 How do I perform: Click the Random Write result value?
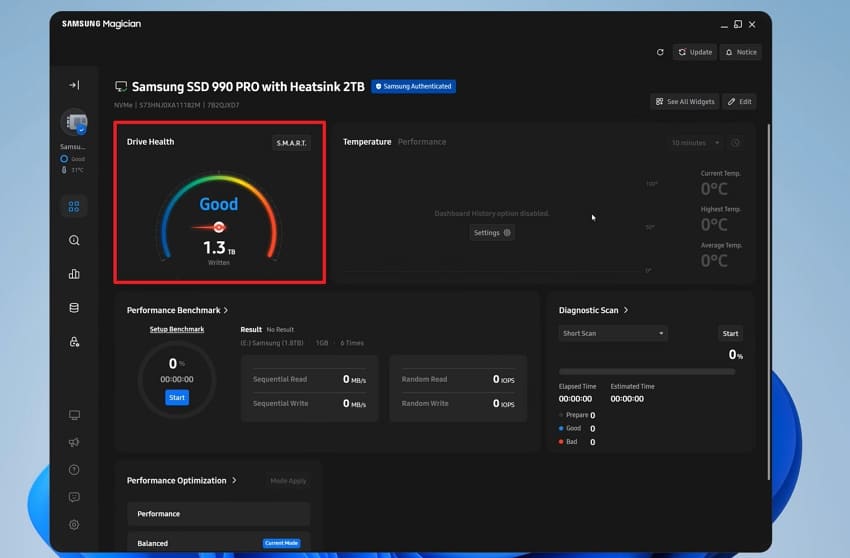(x=503, y=403)
